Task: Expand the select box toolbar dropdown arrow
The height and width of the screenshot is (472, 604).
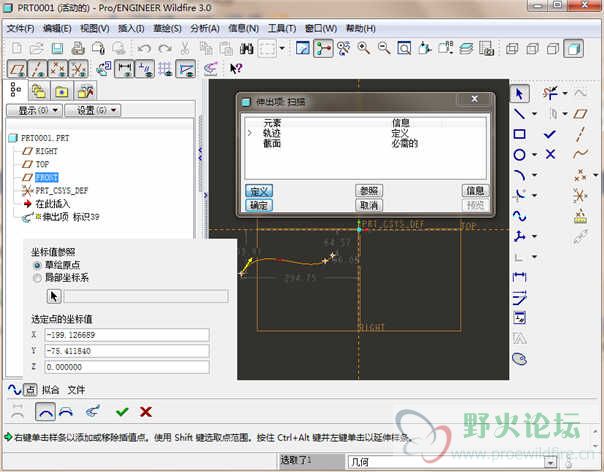Action: tap(282, 49)
